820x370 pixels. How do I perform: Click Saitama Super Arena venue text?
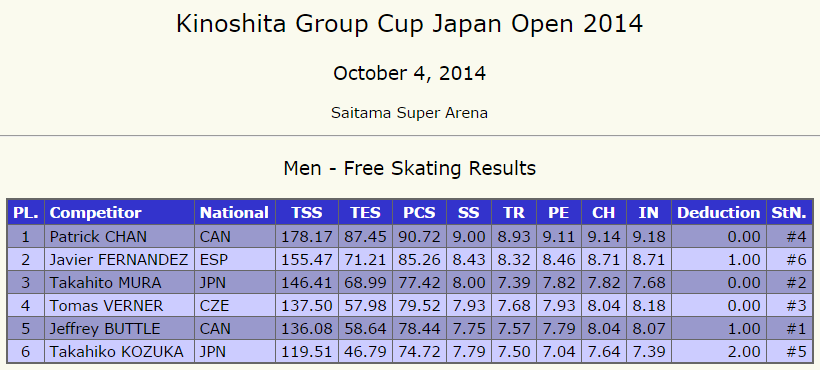[409, 113]
